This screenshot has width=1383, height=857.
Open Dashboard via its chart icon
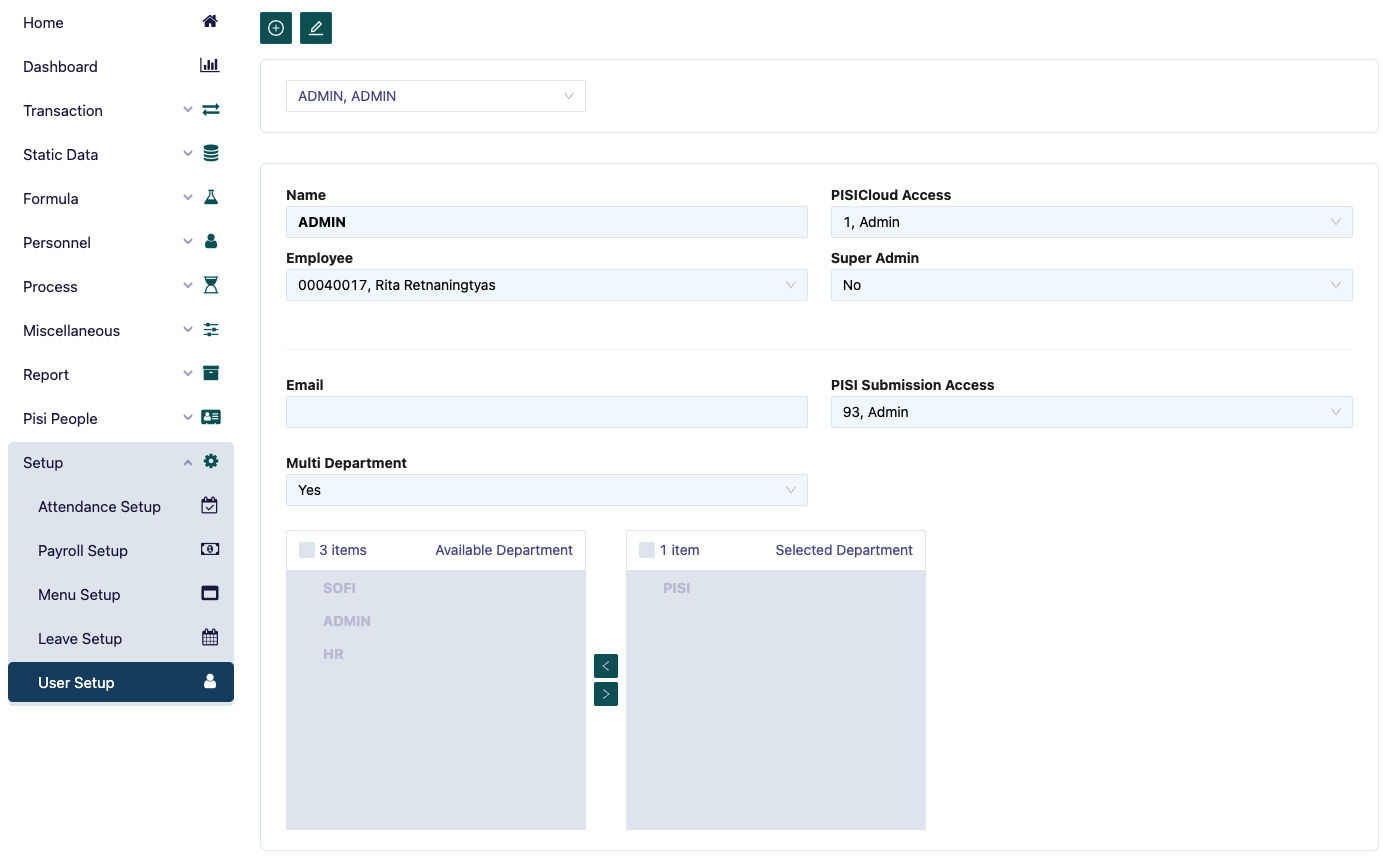[209, 64]
